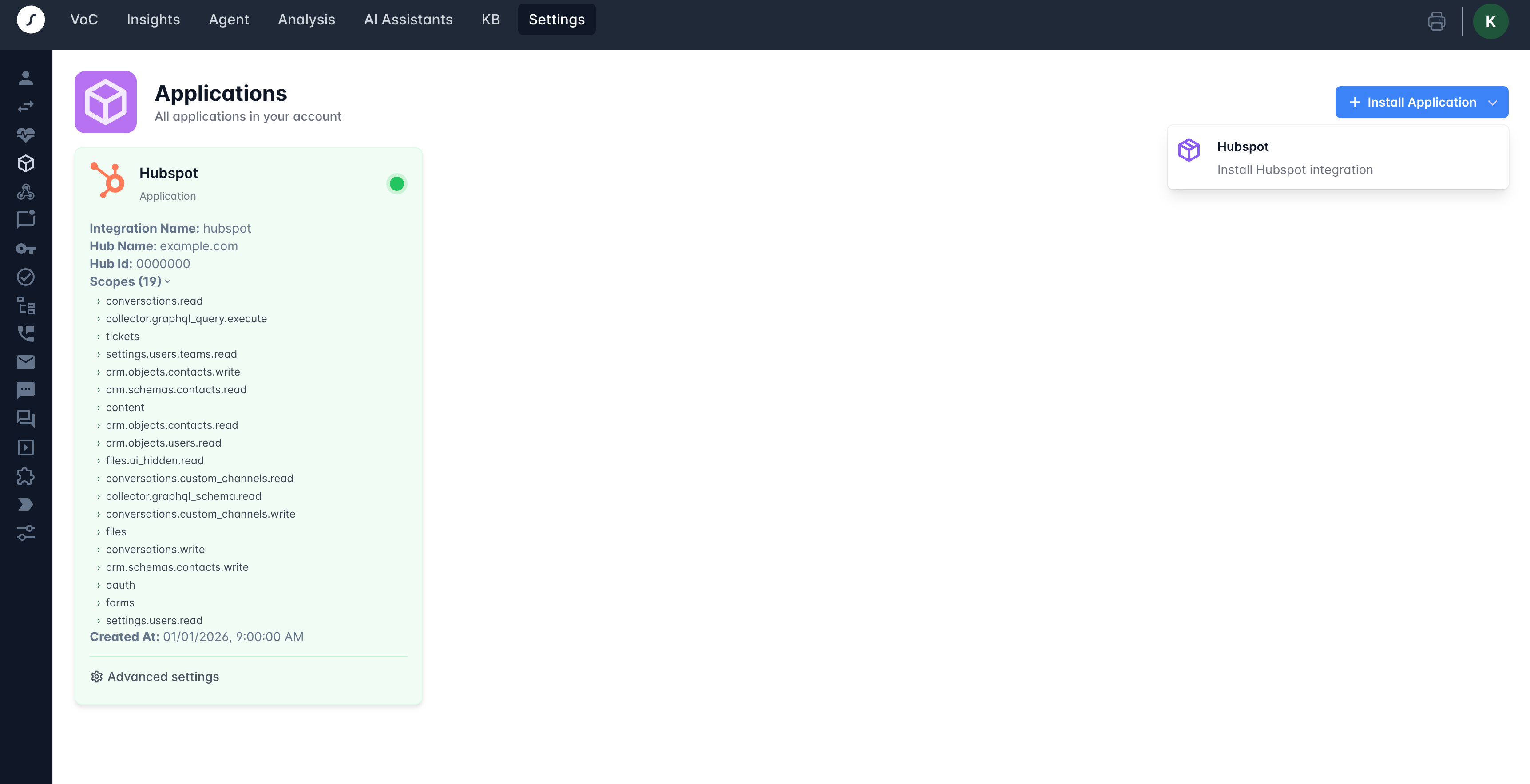Expand the files.ui_hidden.read scope
This screenshot has height=784, width=1530.
click(150, 461)
